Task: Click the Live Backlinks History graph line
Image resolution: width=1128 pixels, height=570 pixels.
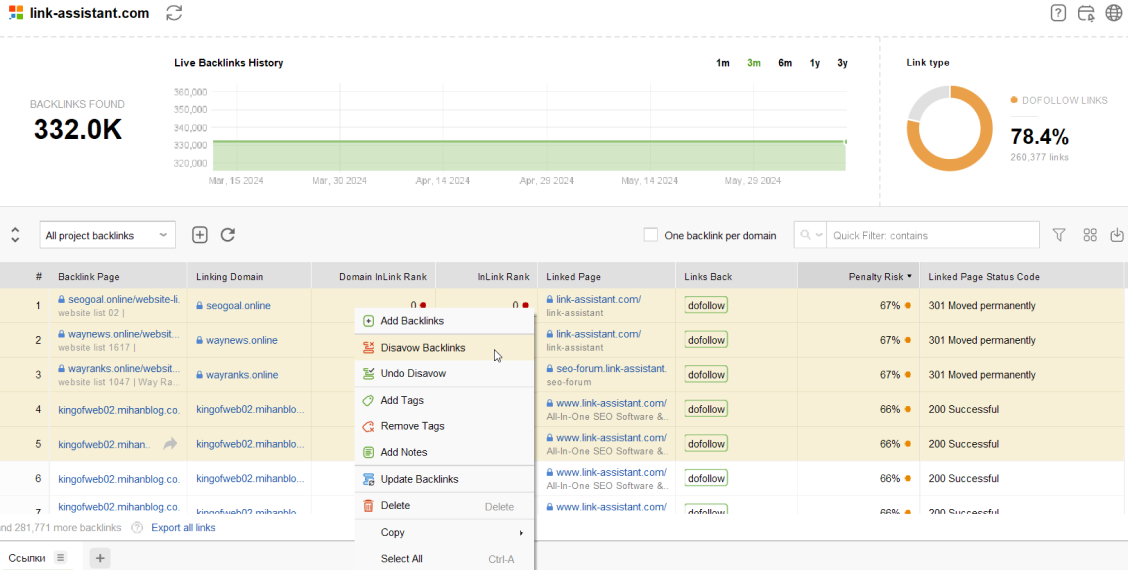Action: pyautogui.click(x=529, y=142)
